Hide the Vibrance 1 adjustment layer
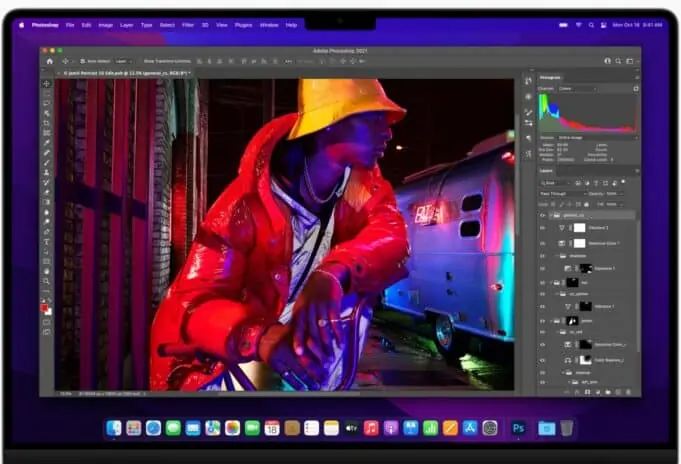The height and width of the screenshot is (464, 681). pos(542,307)
